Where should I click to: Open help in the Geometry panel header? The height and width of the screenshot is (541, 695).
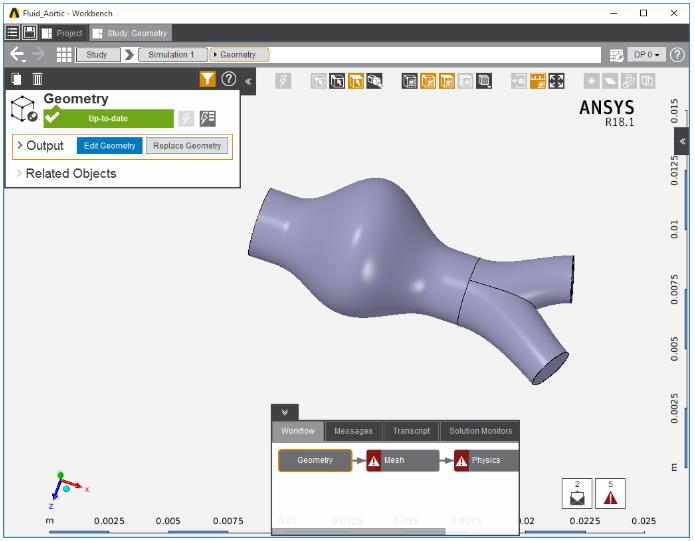(x=229, y=79)
